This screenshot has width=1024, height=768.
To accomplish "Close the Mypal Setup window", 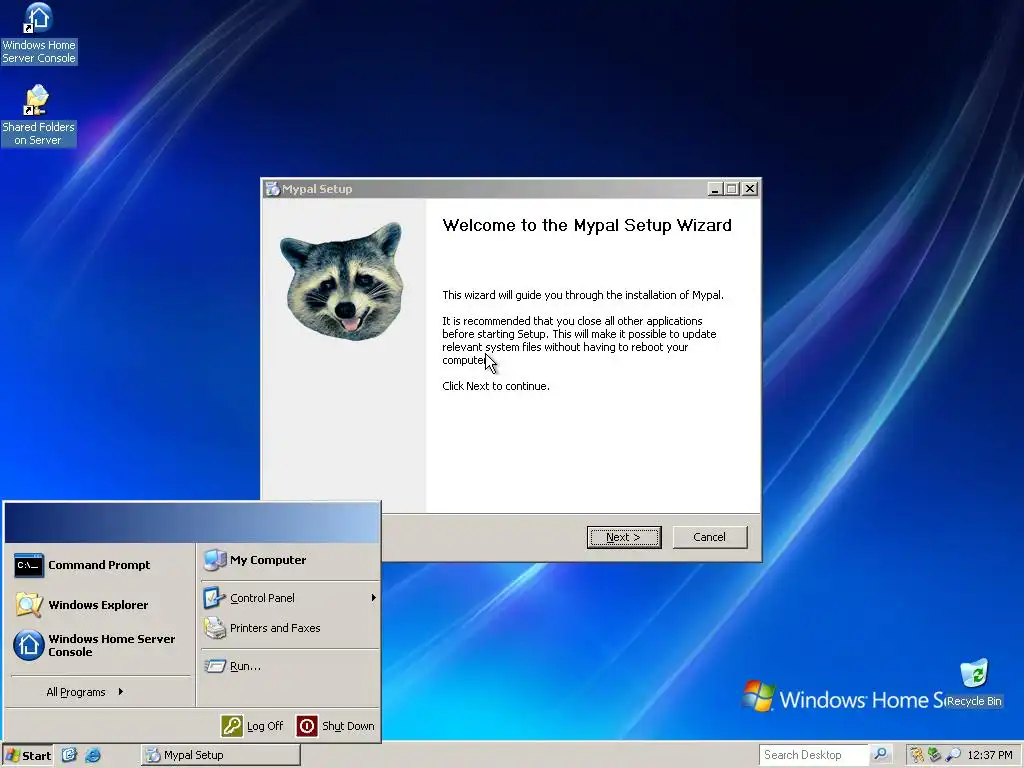I will click(x=750, y=189).
